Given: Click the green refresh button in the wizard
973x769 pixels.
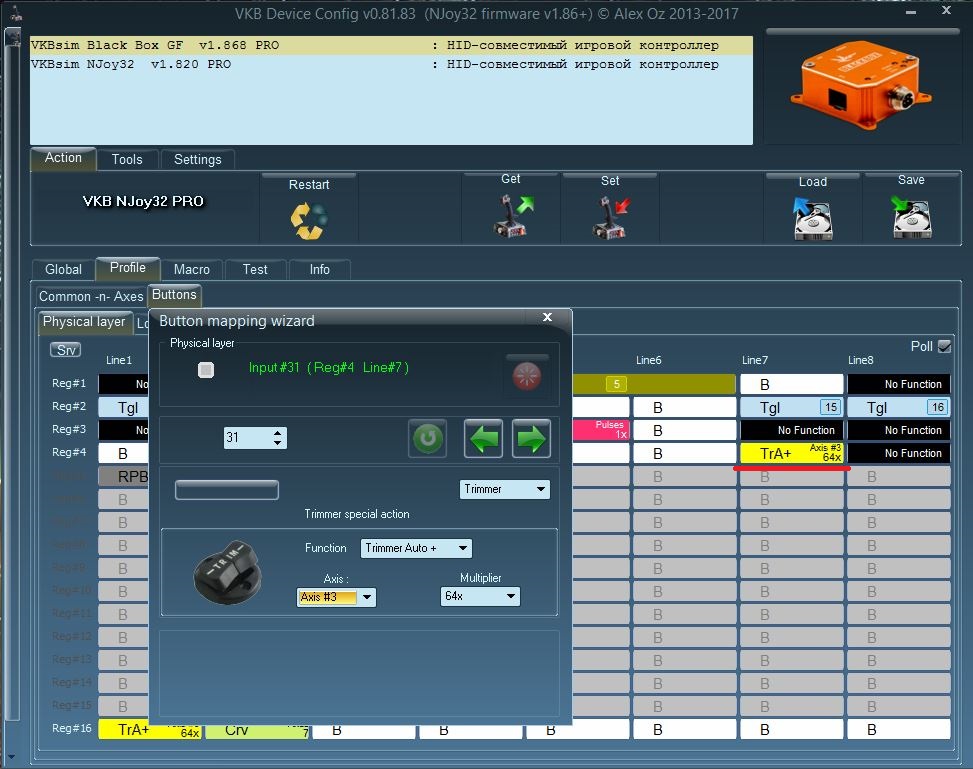Looking at the screenshot, I should point(428,439).
